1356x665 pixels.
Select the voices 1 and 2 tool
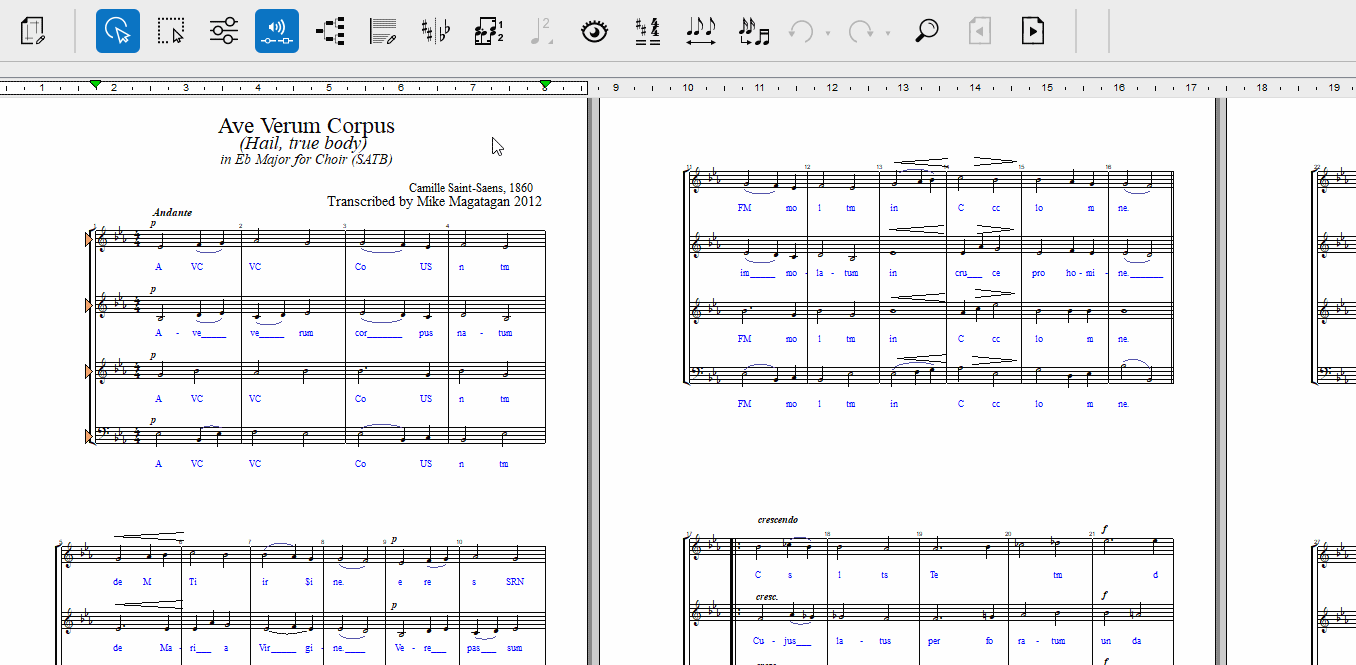(x=489, y=31)
